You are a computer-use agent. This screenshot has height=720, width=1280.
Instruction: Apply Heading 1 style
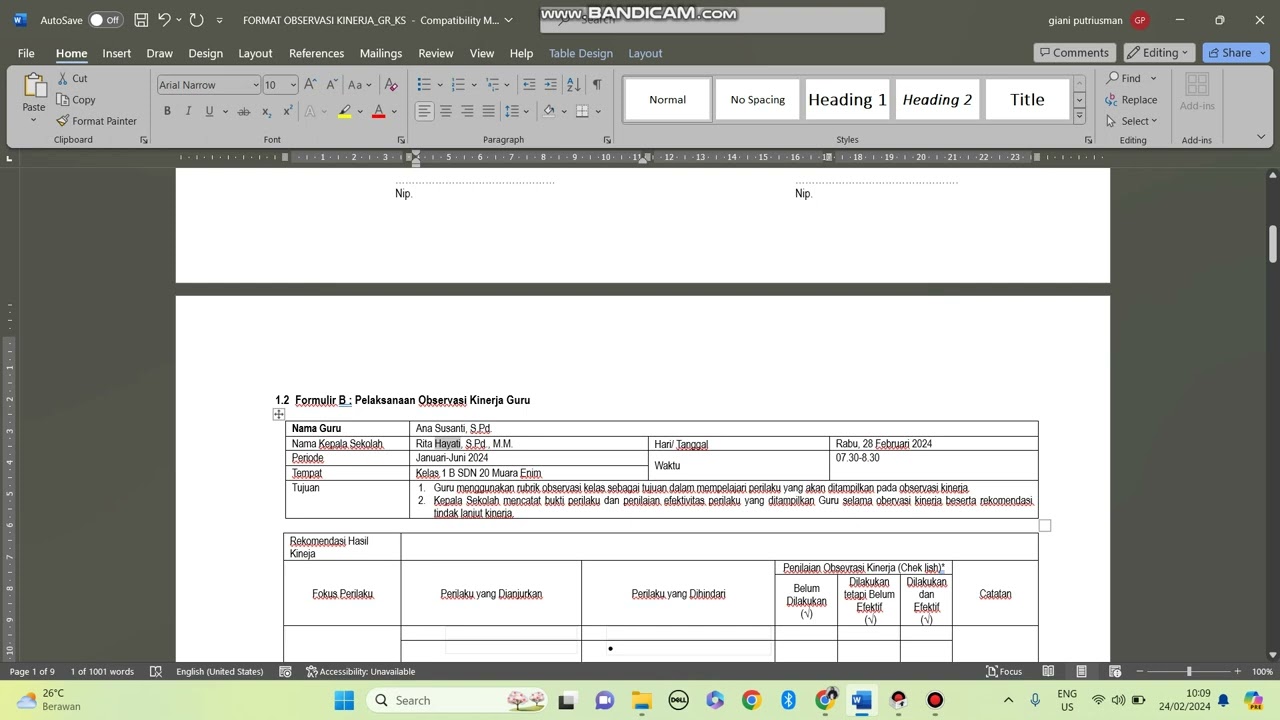[x=847, y=99]
